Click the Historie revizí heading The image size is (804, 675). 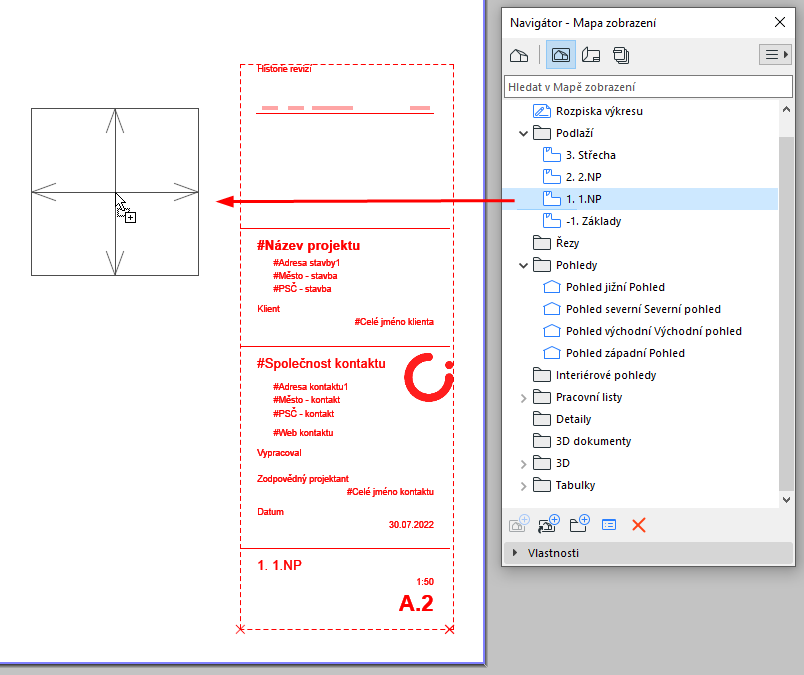[284, 69]
